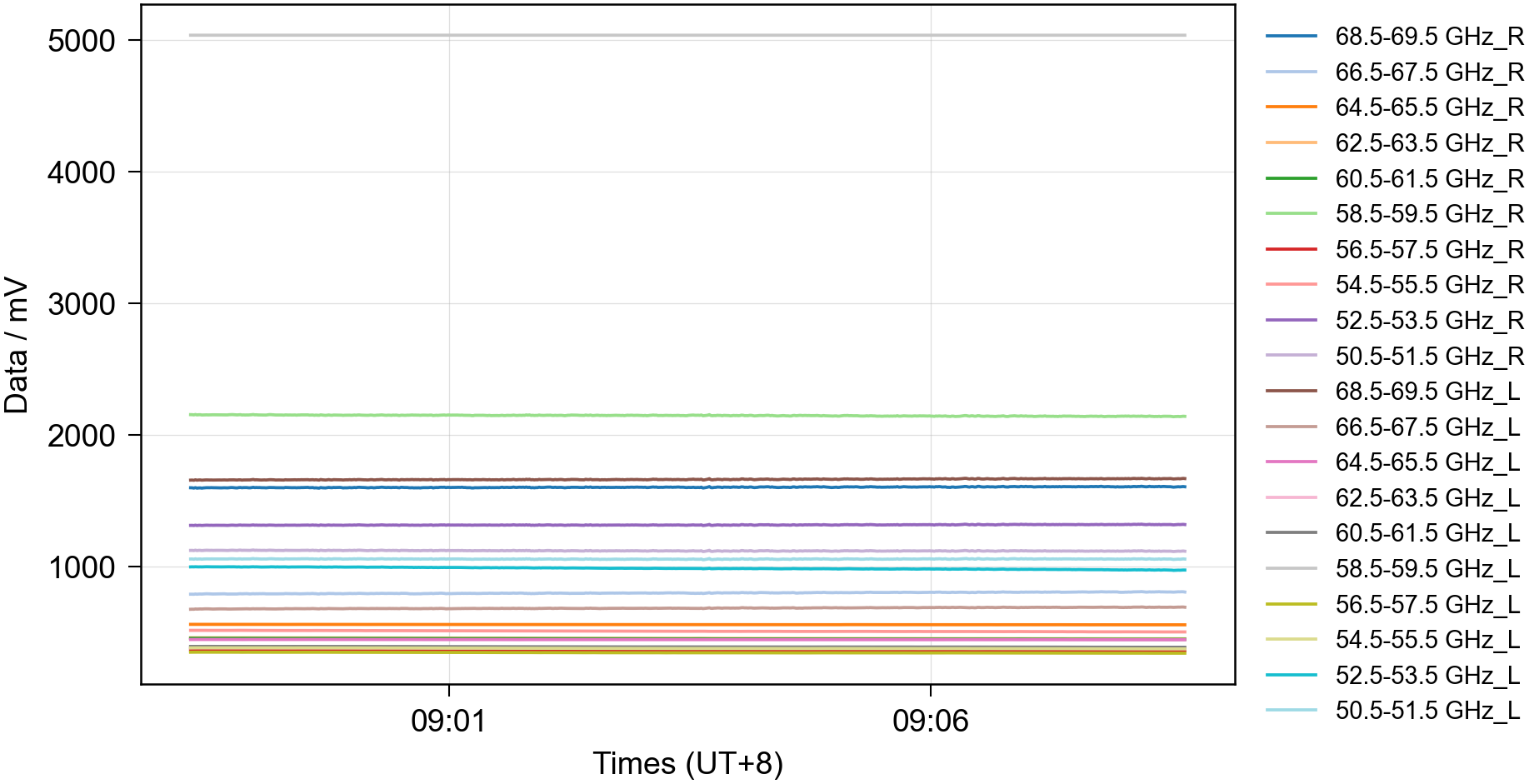Select the 52.5-53.5 GHz_R legend entry text
This screenshot has width=1539, height=784.
[x=1429, y=321]
